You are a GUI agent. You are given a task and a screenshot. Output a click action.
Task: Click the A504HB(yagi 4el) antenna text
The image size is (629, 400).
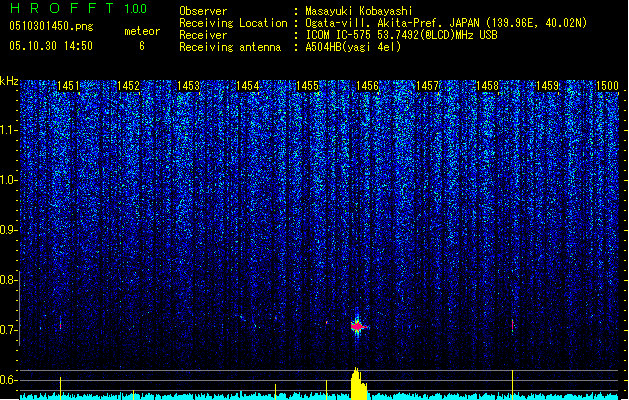point(353,47)
